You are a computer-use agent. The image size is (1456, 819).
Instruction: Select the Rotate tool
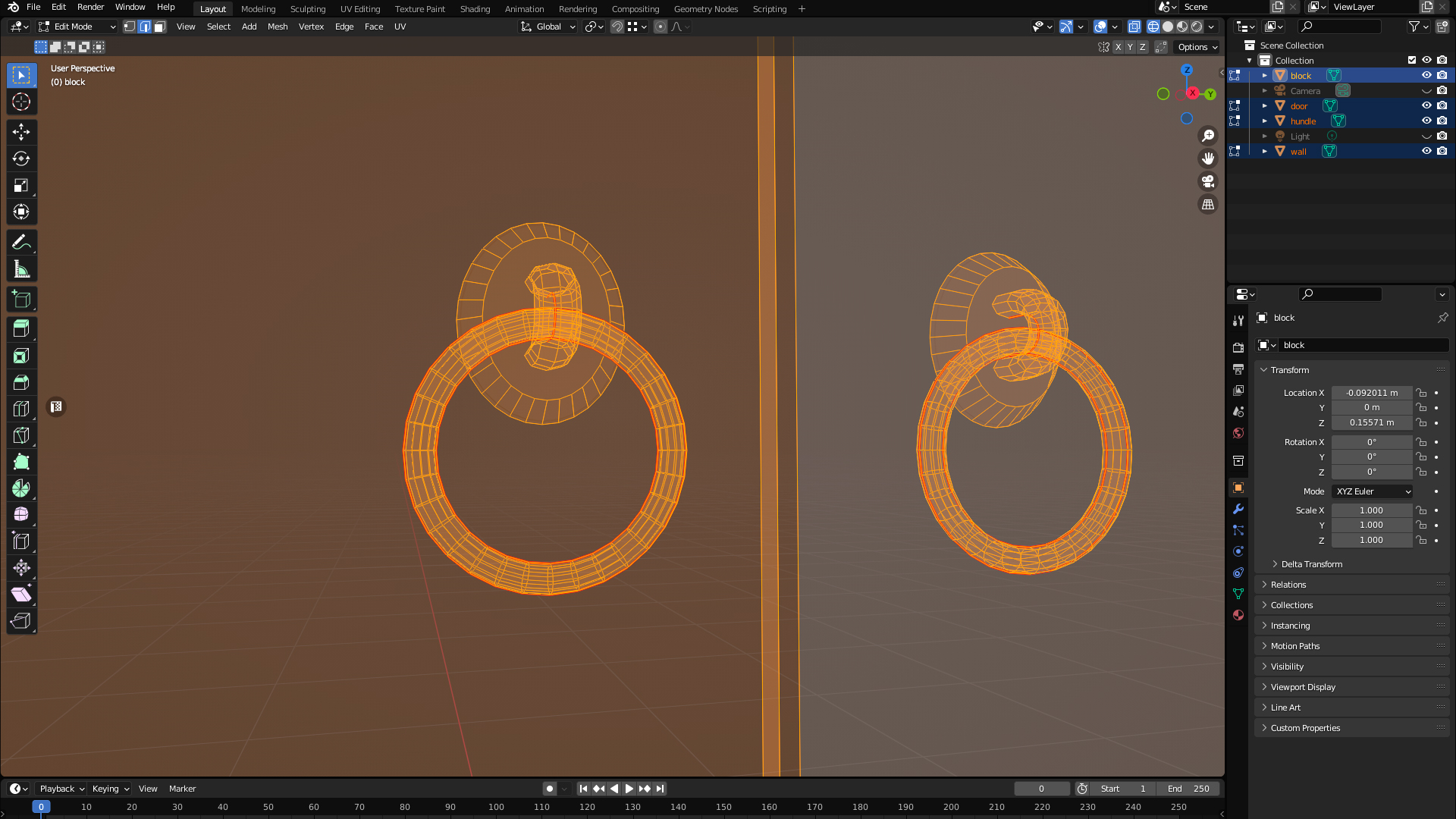point(21,158)
